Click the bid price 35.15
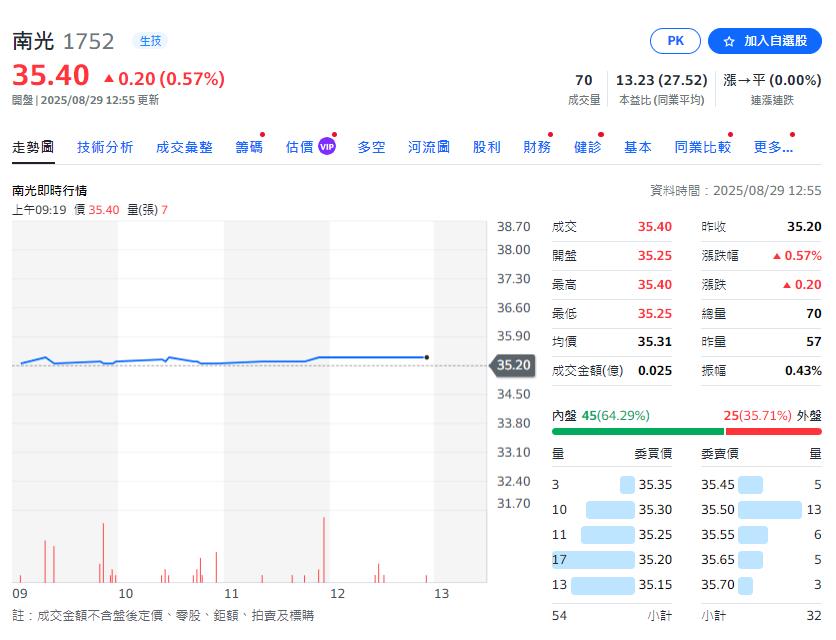Viewport: 836px width, 640px height. tap(655, 585)
